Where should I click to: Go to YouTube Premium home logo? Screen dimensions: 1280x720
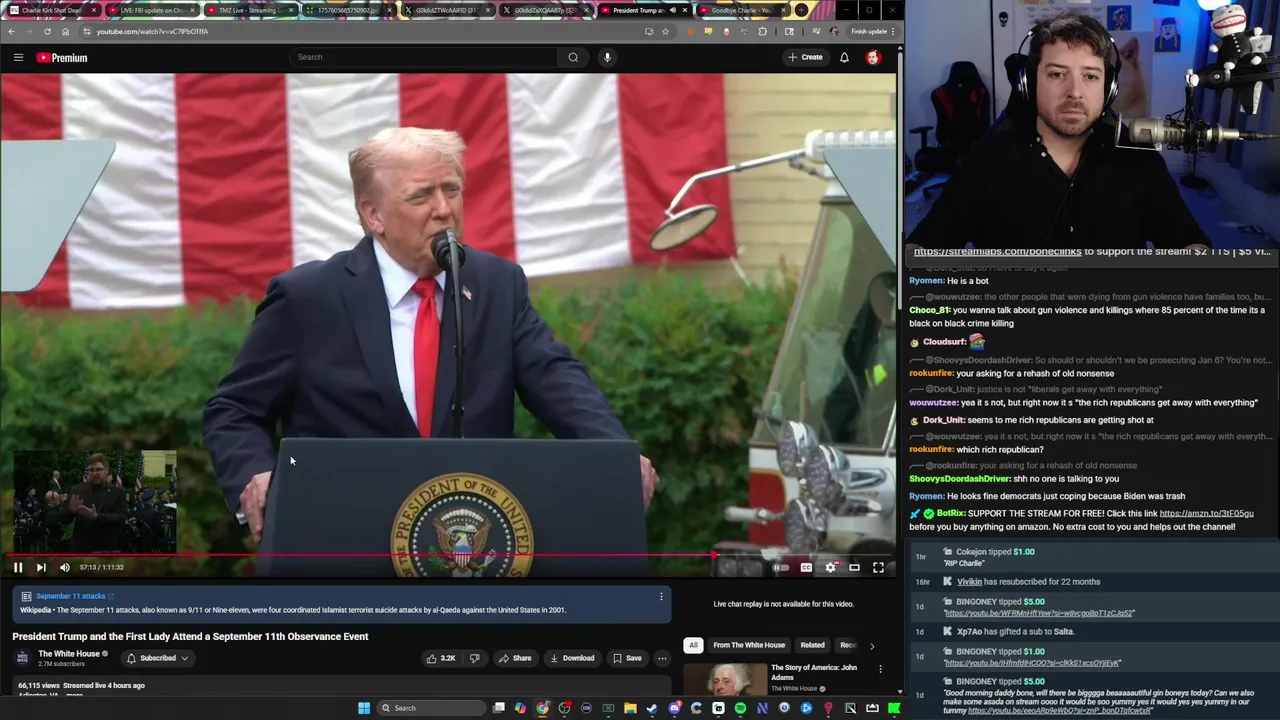[62, 58]
